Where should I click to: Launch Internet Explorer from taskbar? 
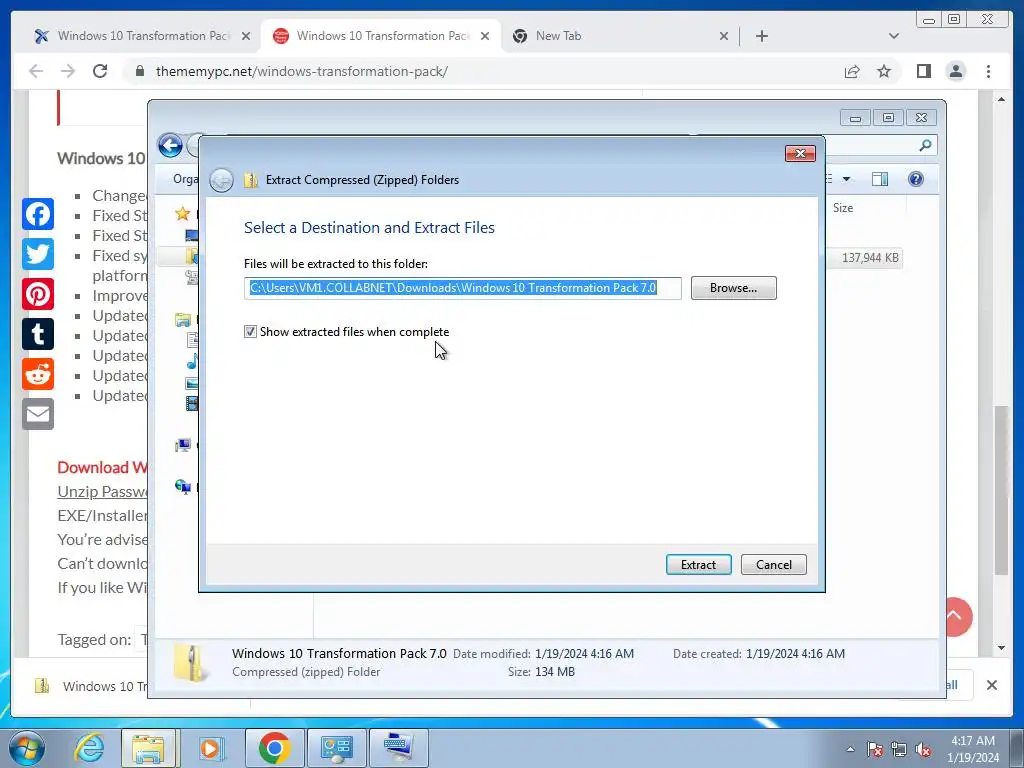[x=89, y=748]
